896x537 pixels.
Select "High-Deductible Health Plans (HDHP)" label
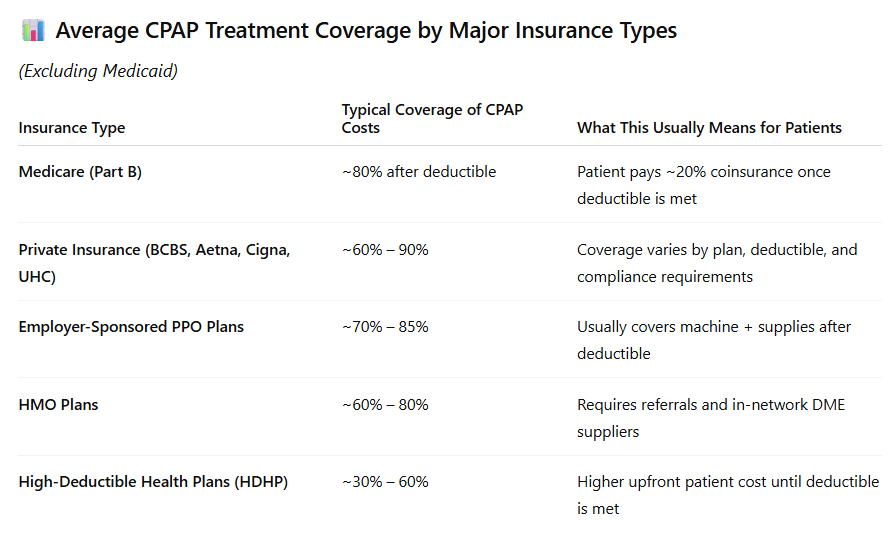pyautogui.click(x=153, y=482)
